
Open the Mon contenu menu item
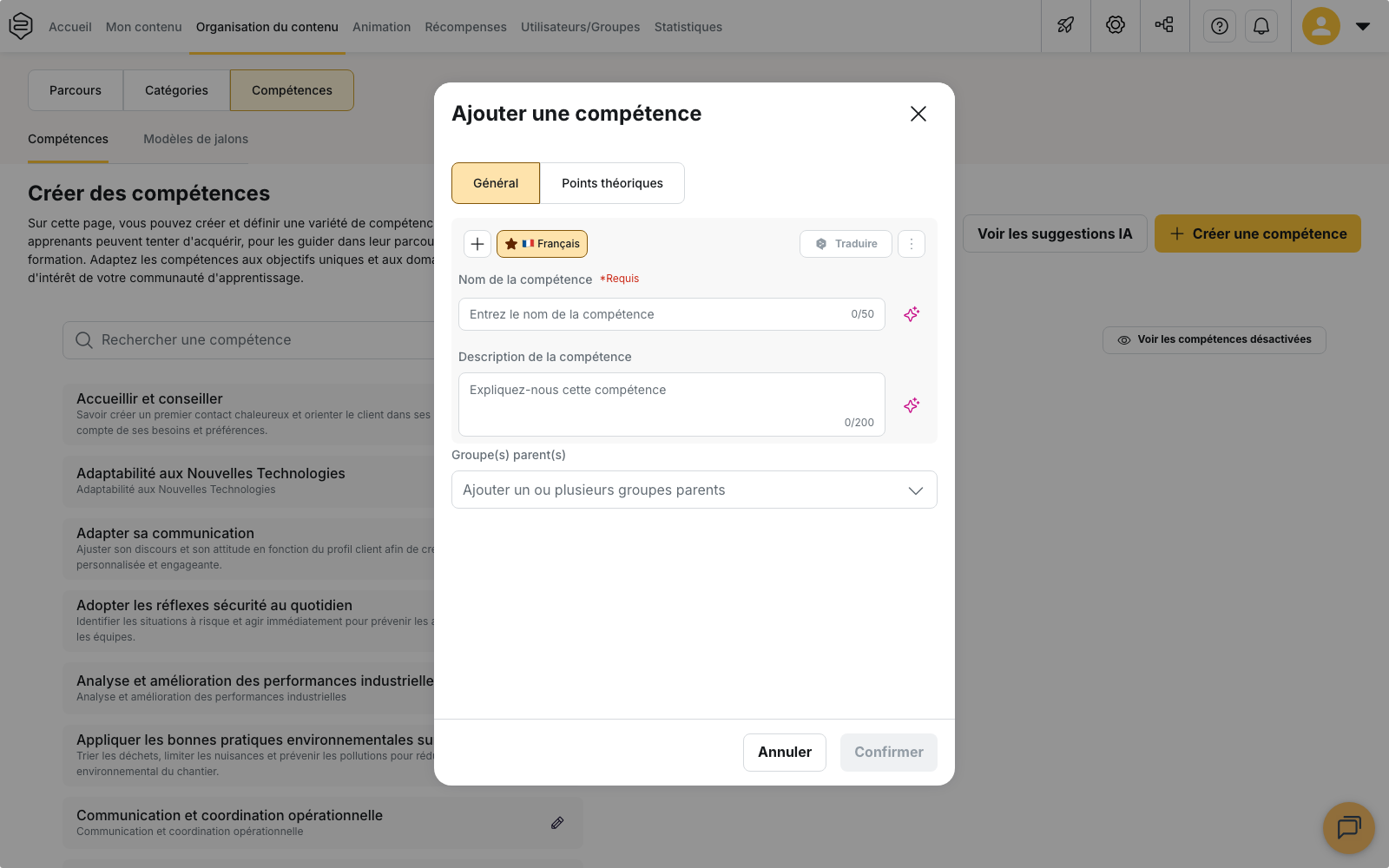pyautogui.click(x=144, y=27)
